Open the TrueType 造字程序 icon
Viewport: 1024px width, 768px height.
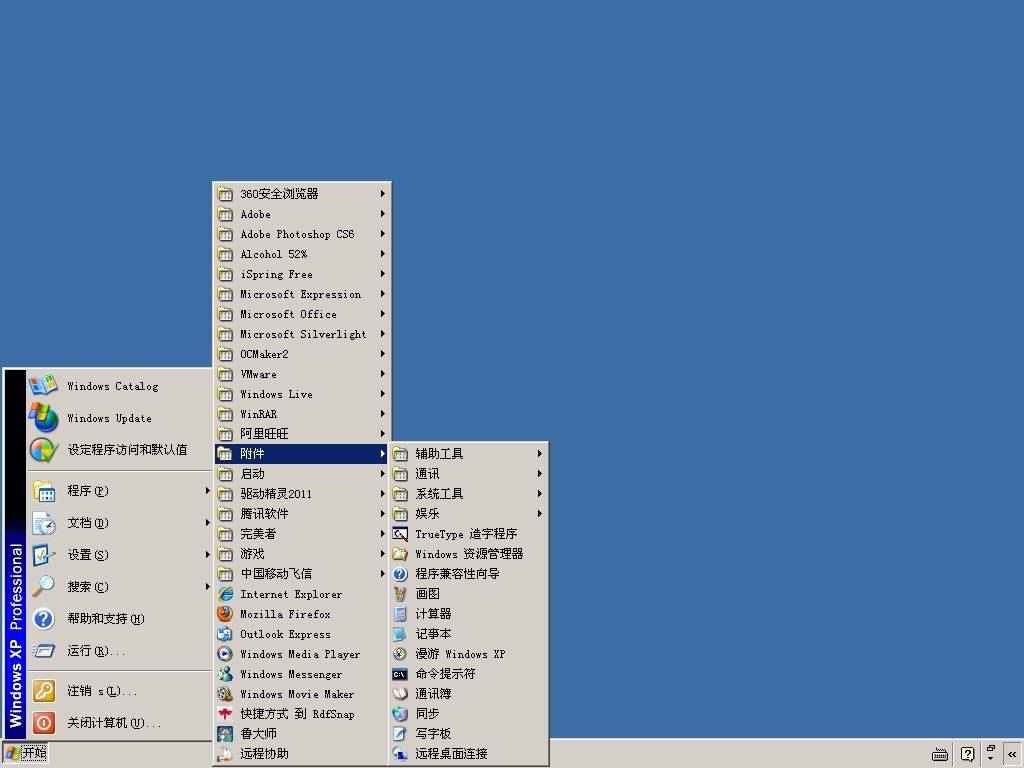pos(400,534)
